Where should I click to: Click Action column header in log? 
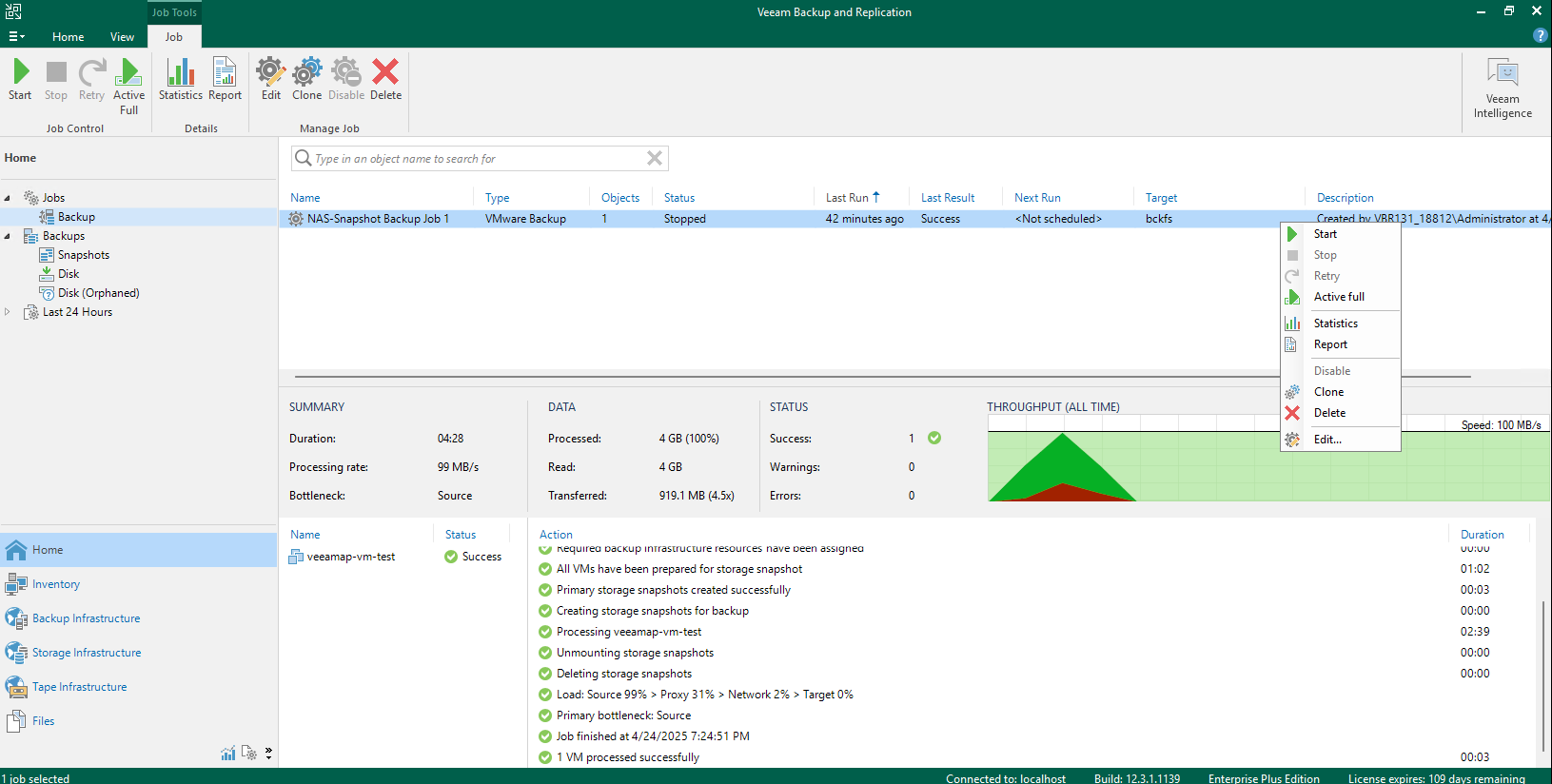(556, 535)
